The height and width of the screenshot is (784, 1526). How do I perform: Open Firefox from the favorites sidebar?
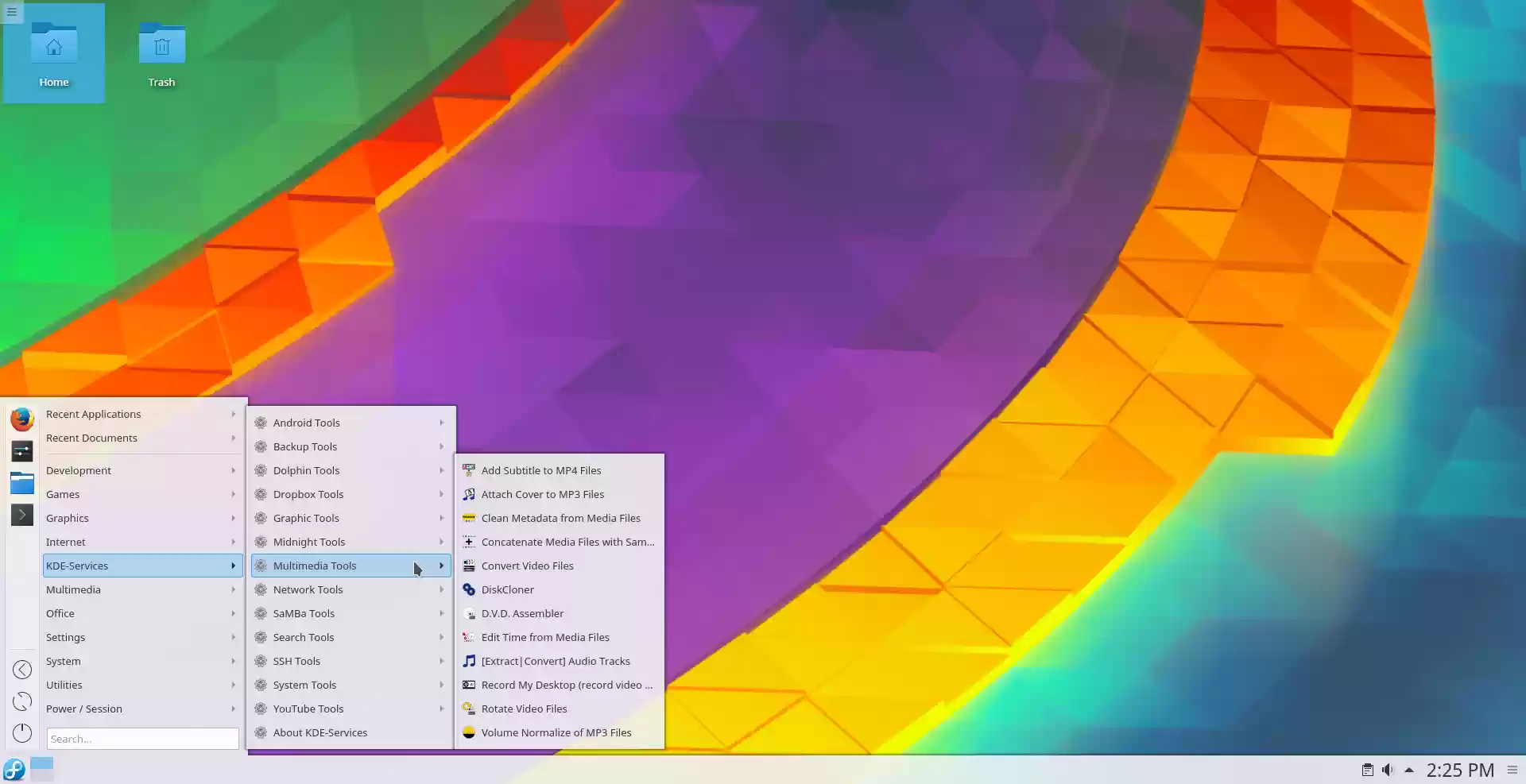22,419
